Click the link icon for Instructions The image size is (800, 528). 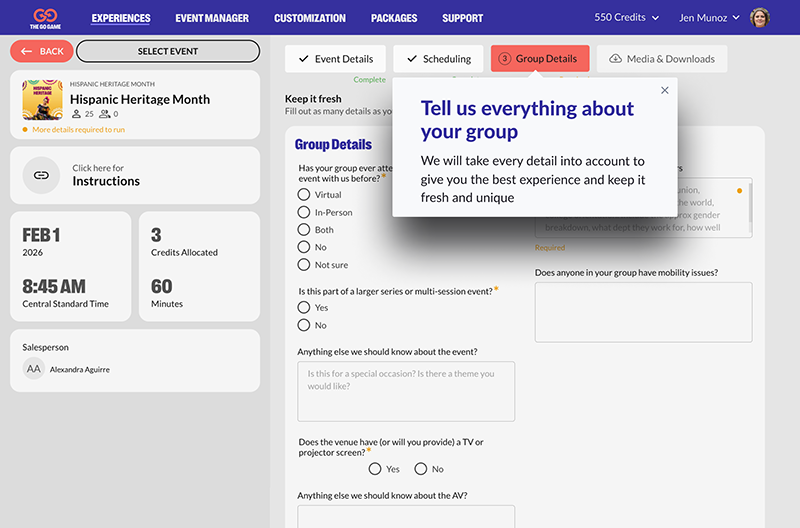pyautogui.click(x=42, y=175)
